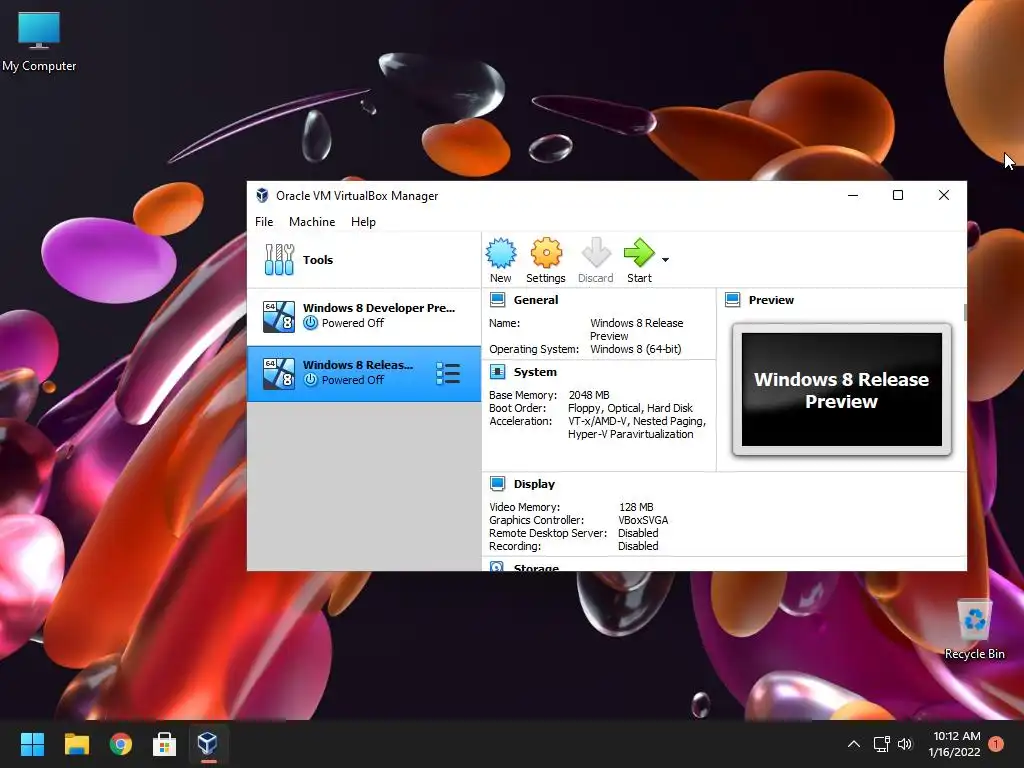Image resolution: width=1024 pixels, height=768 pixels.
Task: Open the Display section header link
Action: tap(534, 484)
